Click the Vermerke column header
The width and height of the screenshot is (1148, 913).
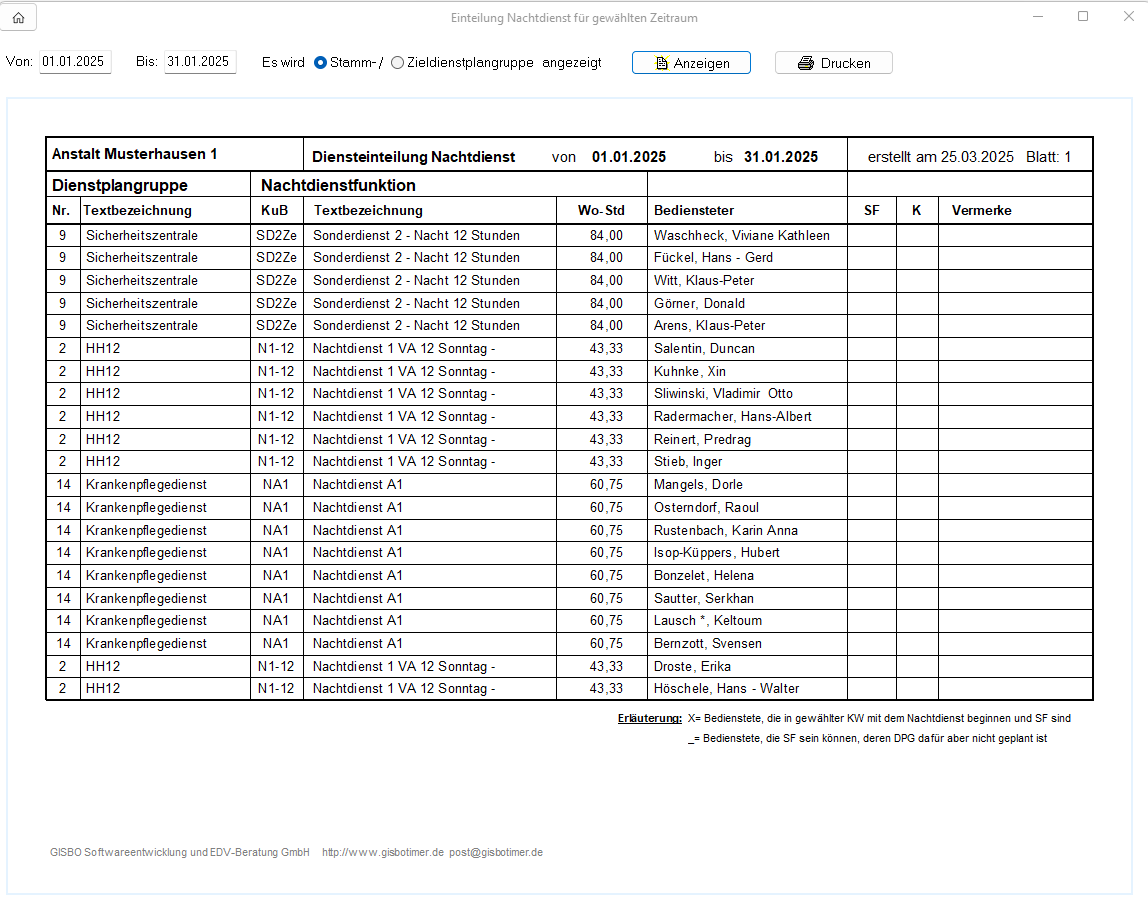[x=981, y=211]
